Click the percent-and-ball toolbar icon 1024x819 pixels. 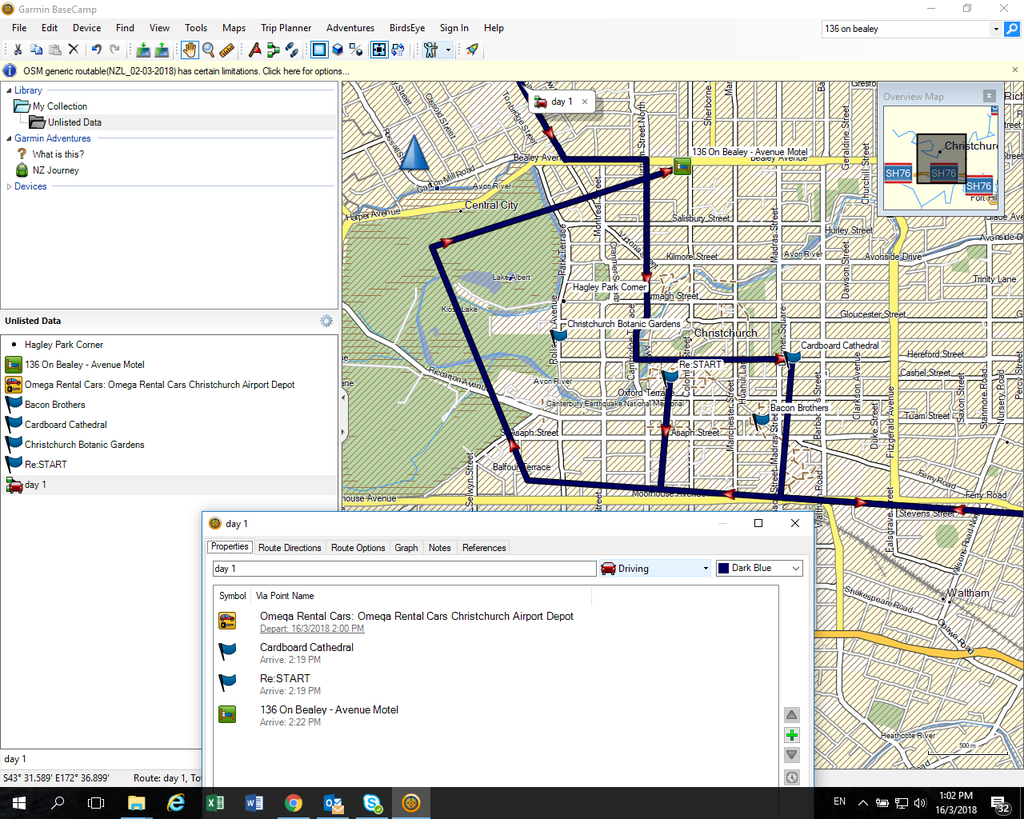(356, 50)
